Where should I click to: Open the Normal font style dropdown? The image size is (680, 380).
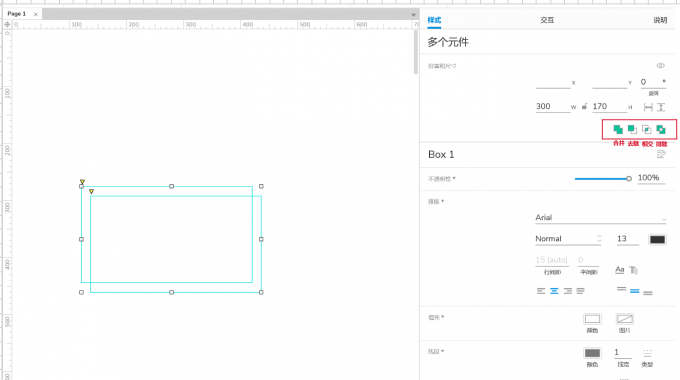568,239
